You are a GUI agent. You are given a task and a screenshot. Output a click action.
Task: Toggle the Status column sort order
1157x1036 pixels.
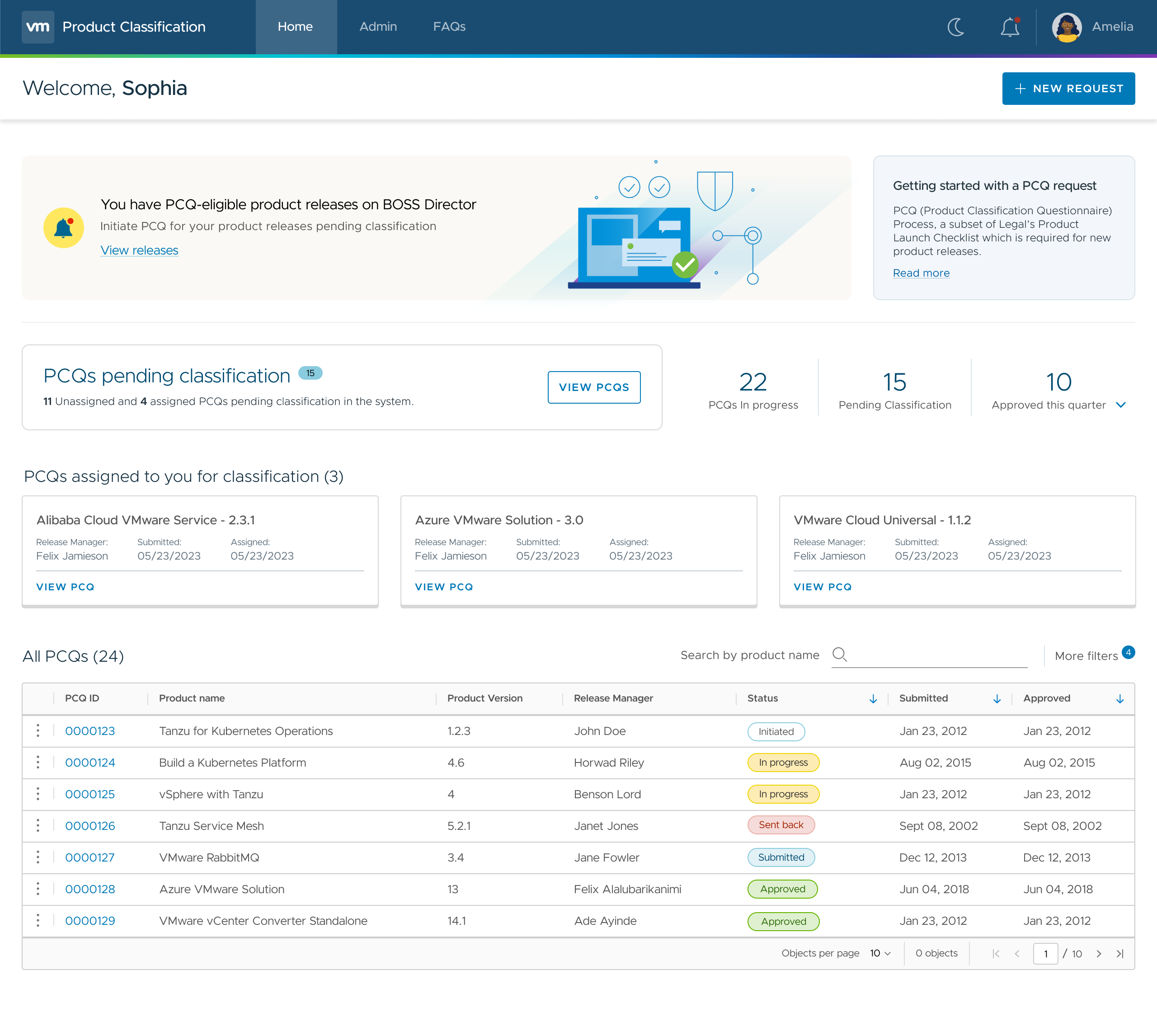coord(874,698)
